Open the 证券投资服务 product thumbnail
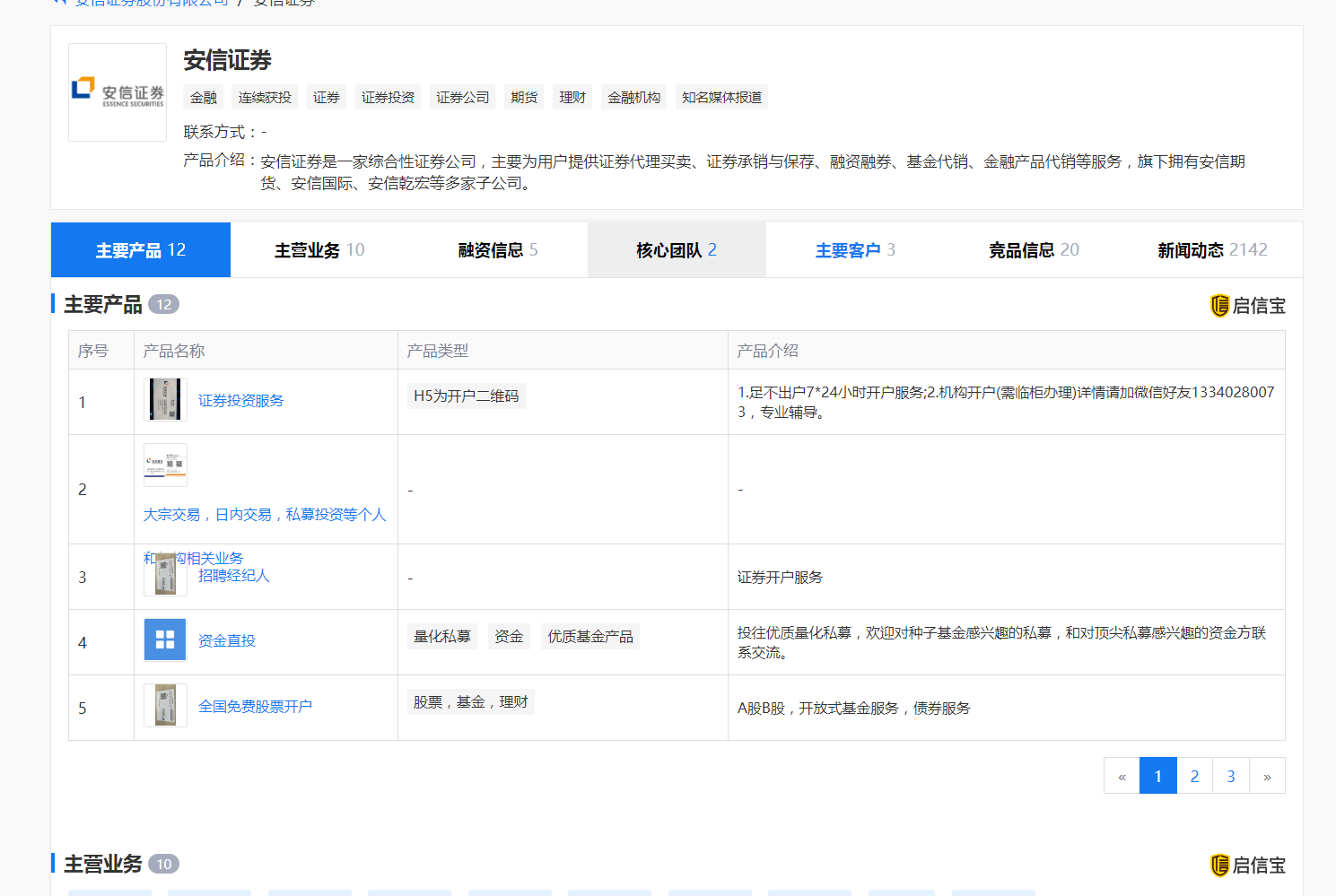Viewport: 1336px width, 896px height. [x=165, y=400]
